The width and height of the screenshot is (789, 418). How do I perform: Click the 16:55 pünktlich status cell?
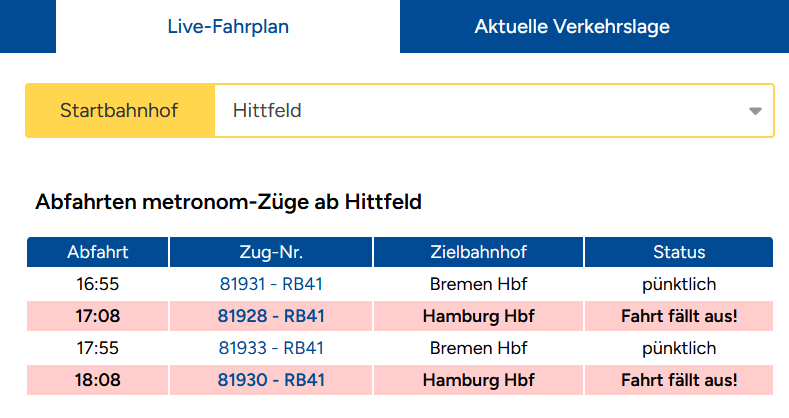pos(679,284)
